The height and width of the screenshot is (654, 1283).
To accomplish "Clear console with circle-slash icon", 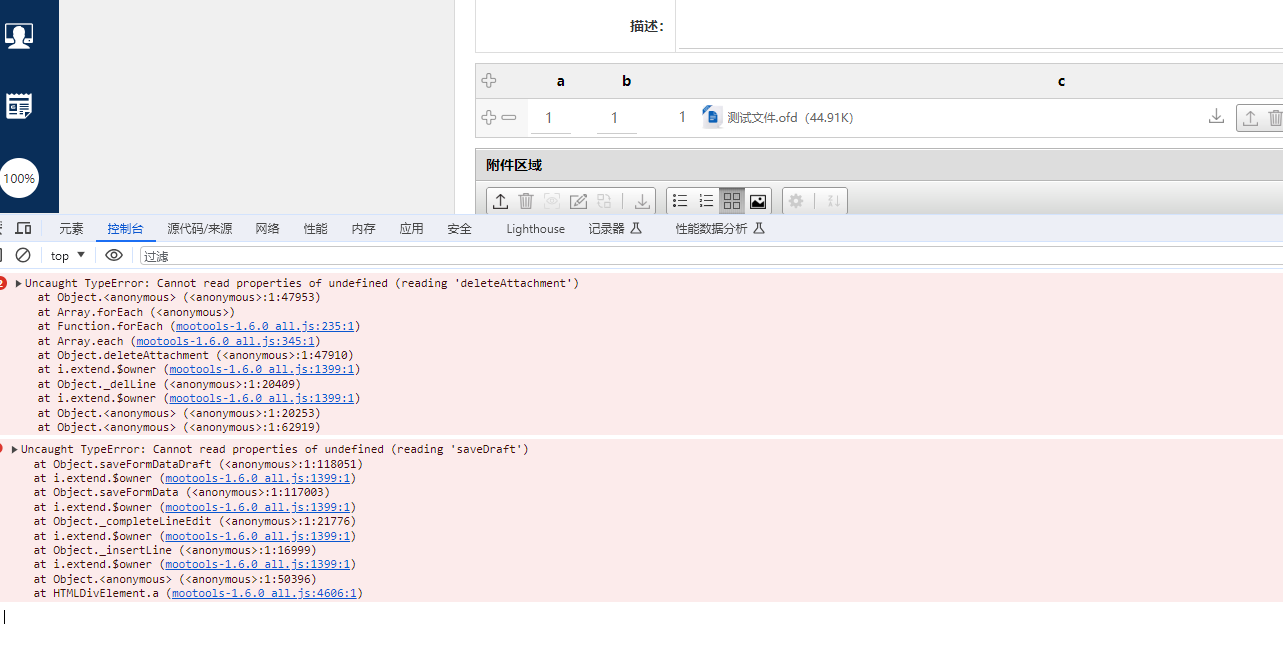I will pos(23,255).
